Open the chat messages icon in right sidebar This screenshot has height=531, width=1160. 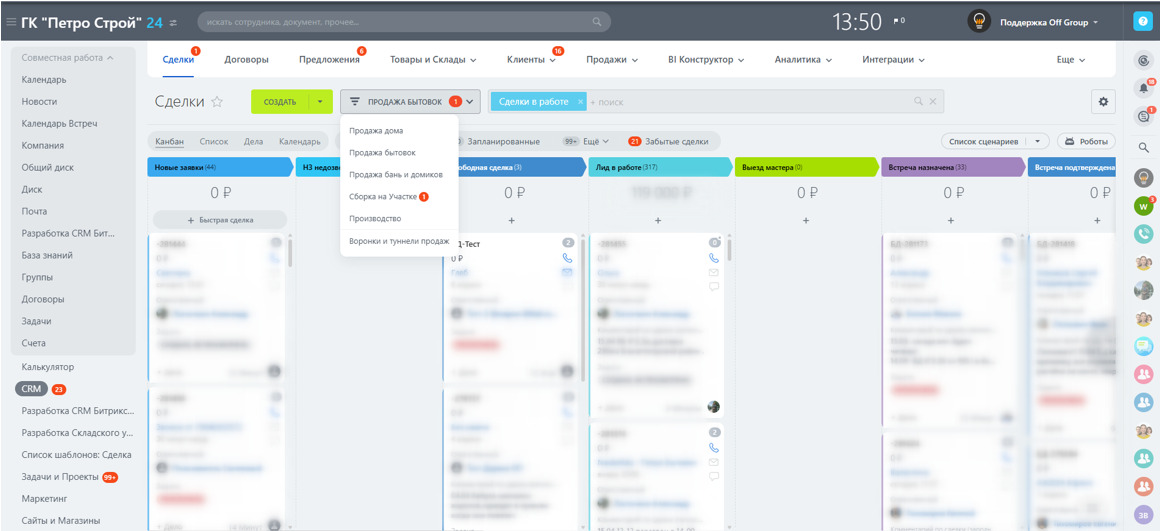click(x=1144, y=115)
